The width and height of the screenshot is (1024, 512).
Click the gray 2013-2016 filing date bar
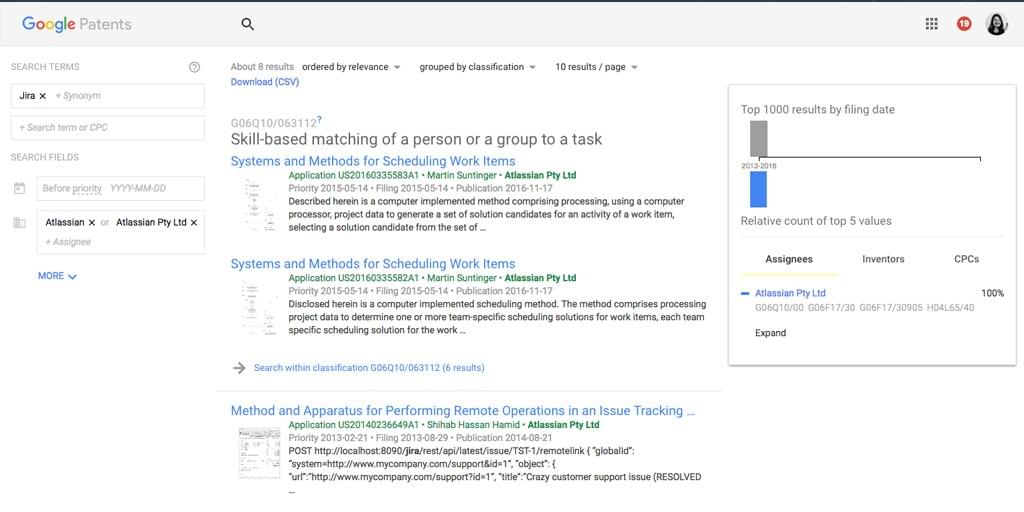click(758, 138)
